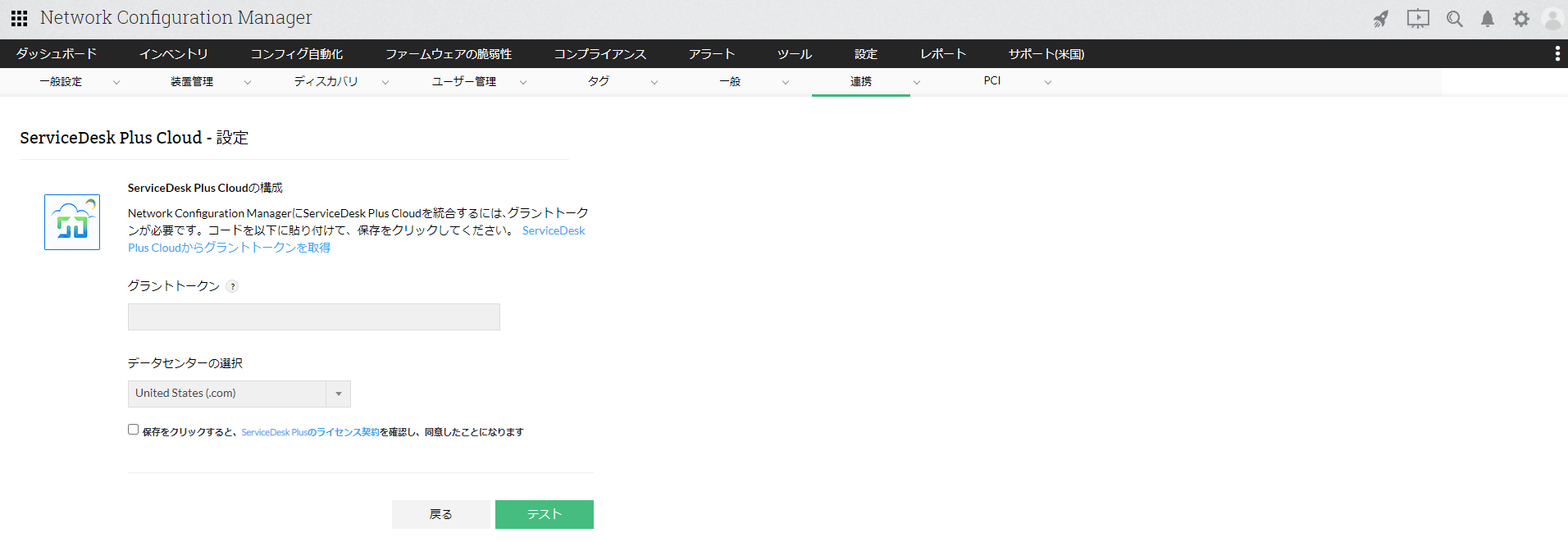Expand the 一般 submenu chevron
The image size is (1568, 542).
[x=786, y=82]
